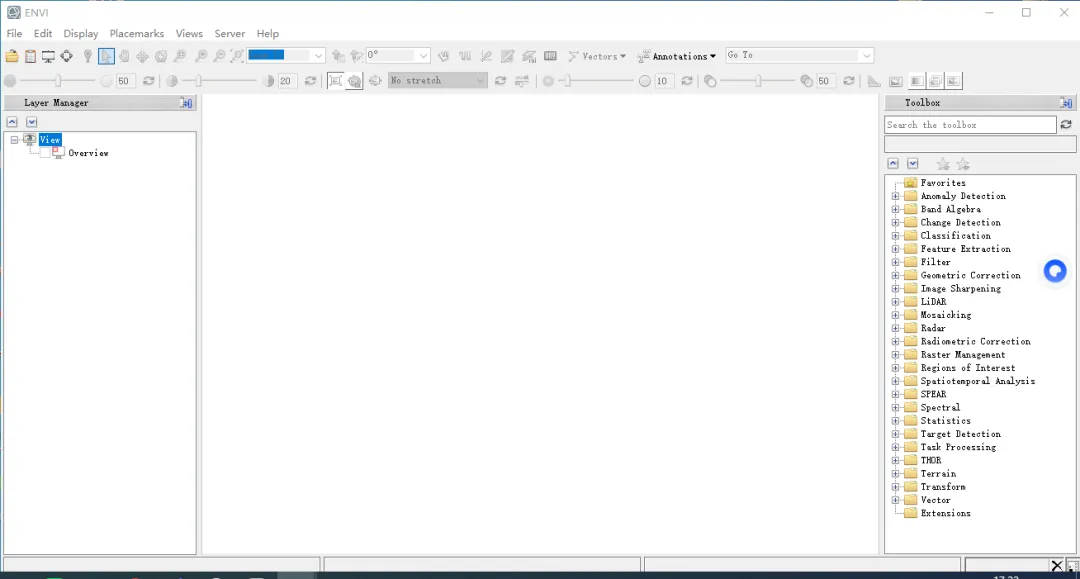
Task: Collapse all in Layer Manager
Action: tap(12, 122)
